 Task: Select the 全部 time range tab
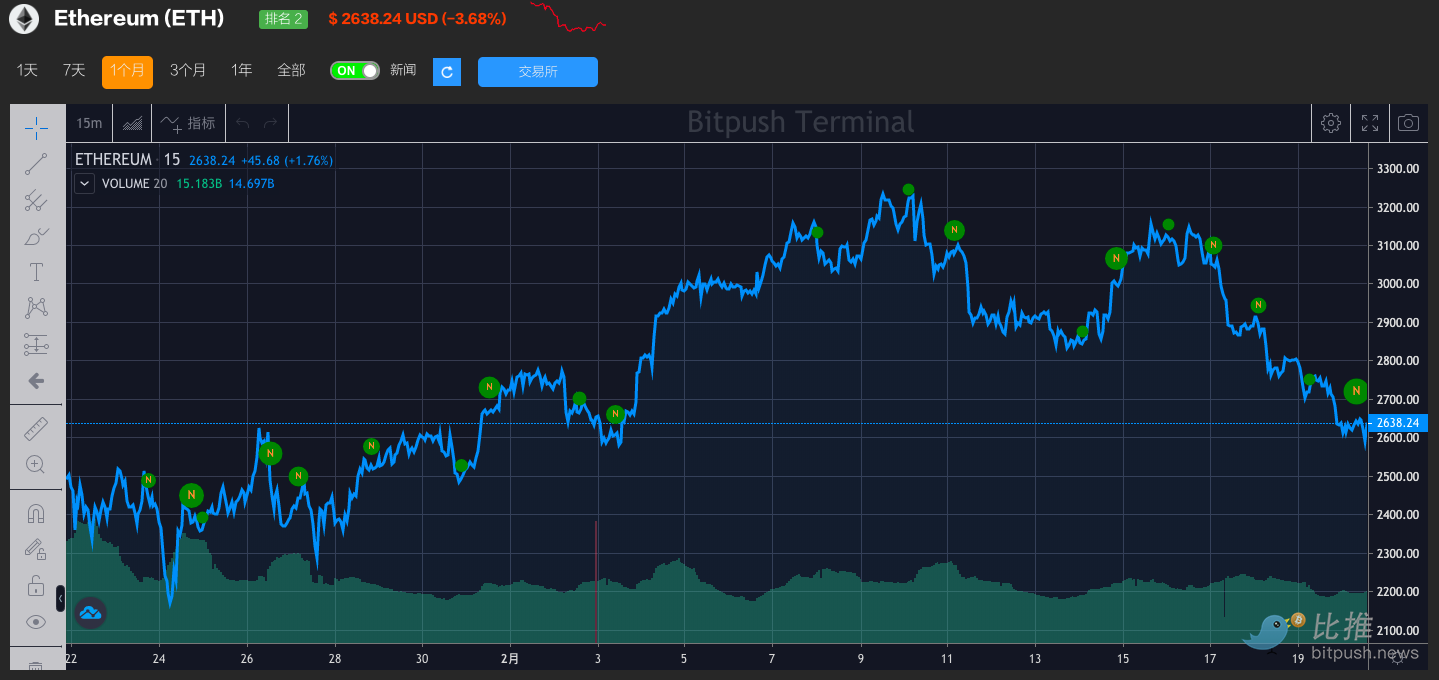pyautogui.click(x=291, y=71)
